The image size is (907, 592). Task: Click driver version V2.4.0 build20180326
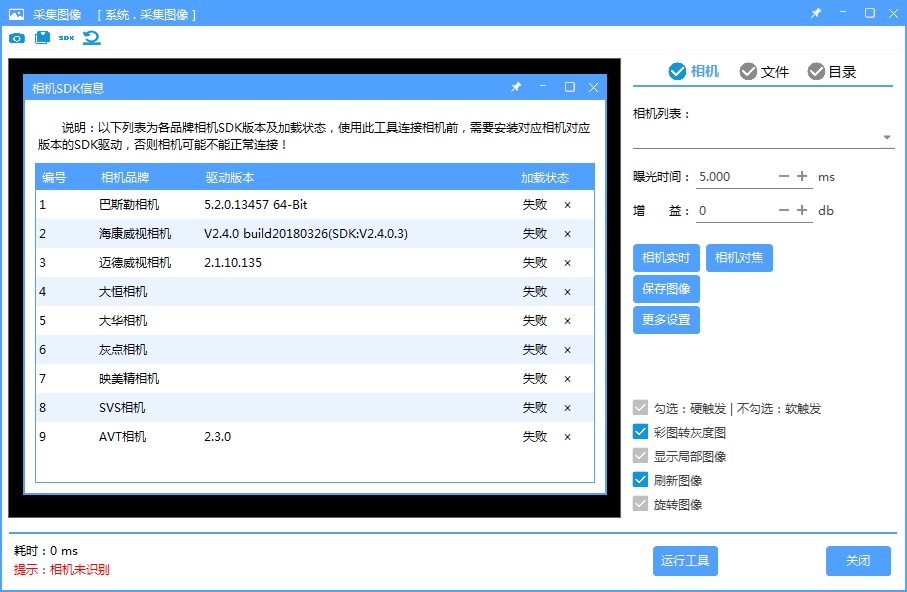coord(306,234)
